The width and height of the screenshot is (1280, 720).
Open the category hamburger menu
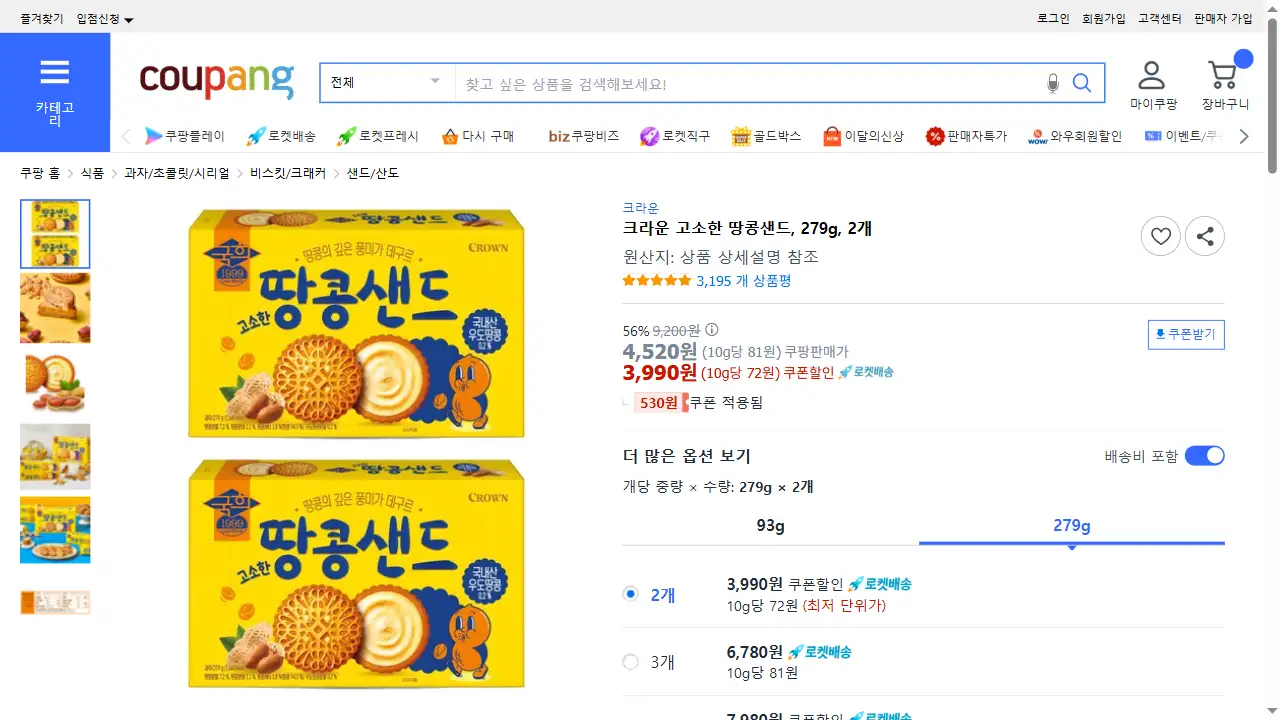tap(55, 92)
